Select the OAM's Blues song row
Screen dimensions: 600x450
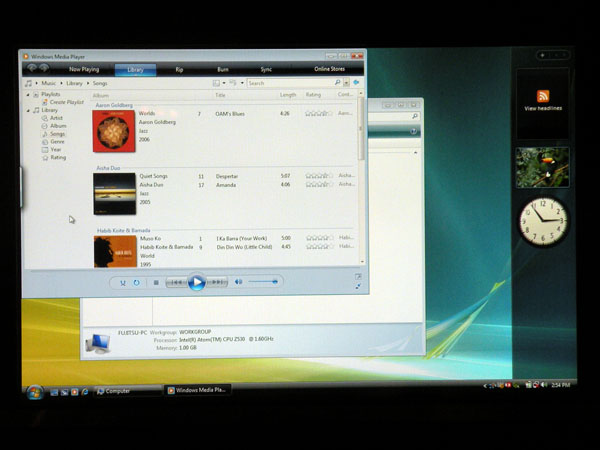tap(275, 114)
